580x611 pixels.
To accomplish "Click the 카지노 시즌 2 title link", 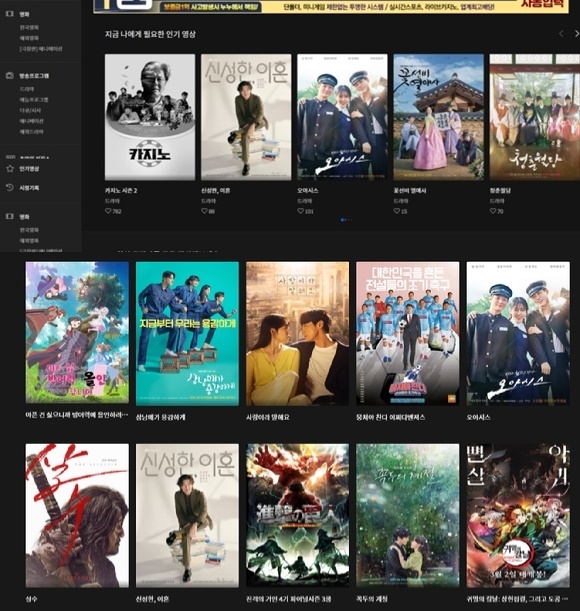I will 121,191.
